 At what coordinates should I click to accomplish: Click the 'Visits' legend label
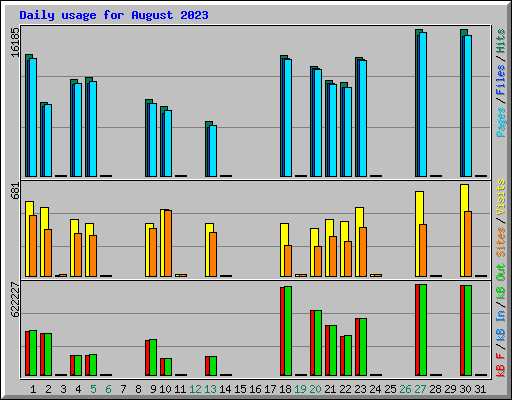pyautogui.click(x=501, y=197)
